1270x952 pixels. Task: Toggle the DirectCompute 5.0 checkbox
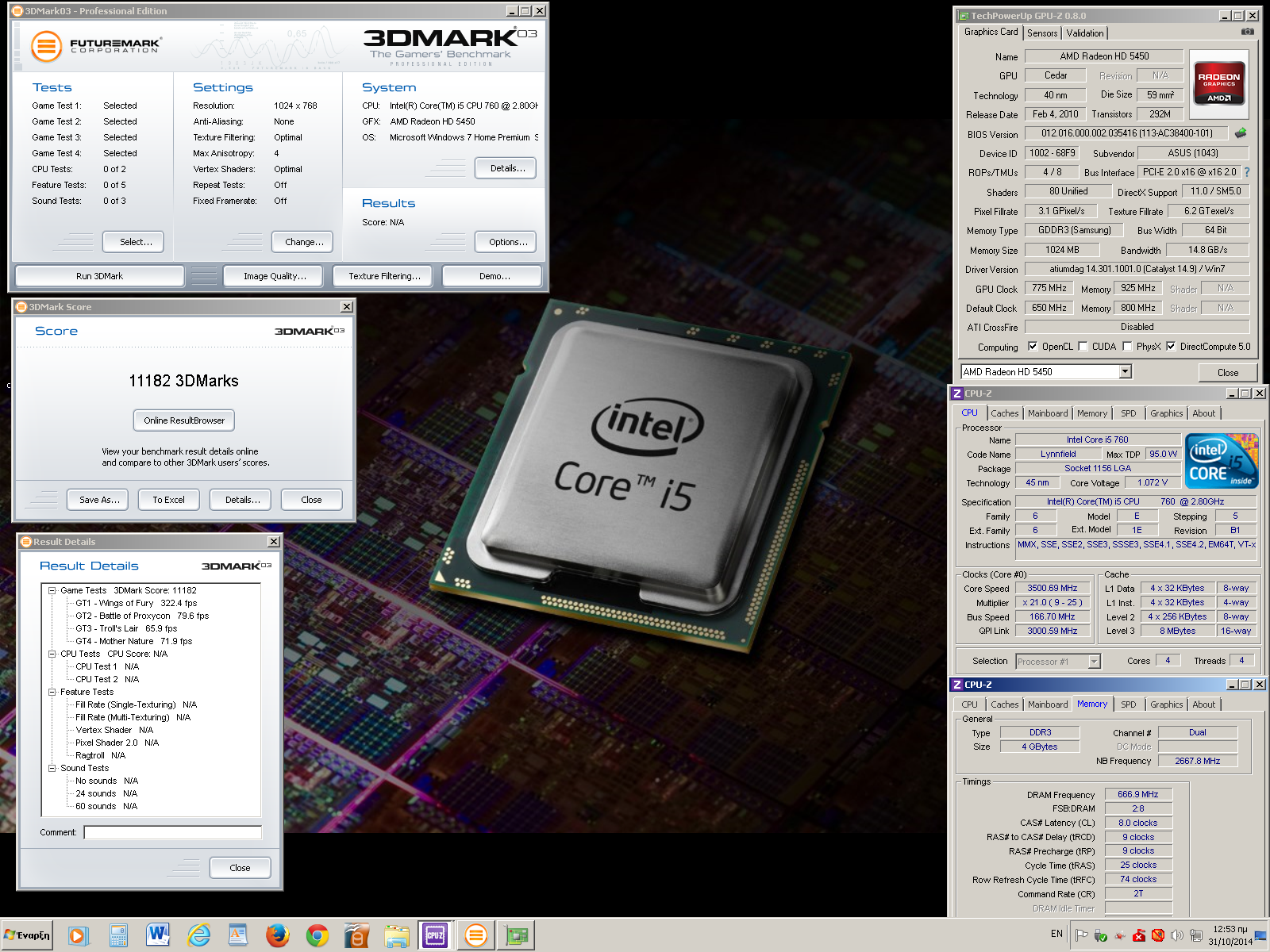pos(1171,346)
